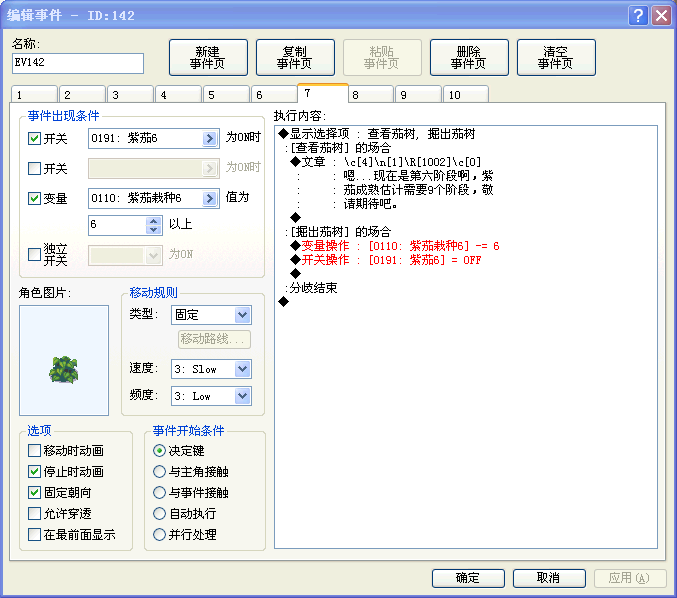Click the help question mark icon
This screenshot has width=677, height=598.
[638, 16]
